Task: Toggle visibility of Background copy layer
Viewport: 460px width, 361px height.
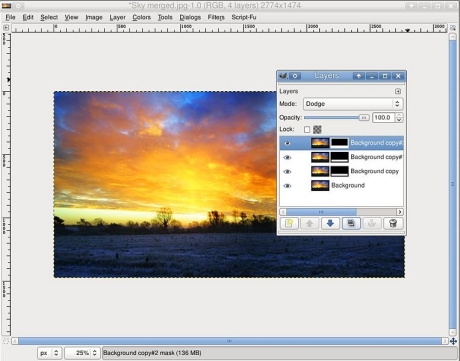Action: [x=287, y=171]
